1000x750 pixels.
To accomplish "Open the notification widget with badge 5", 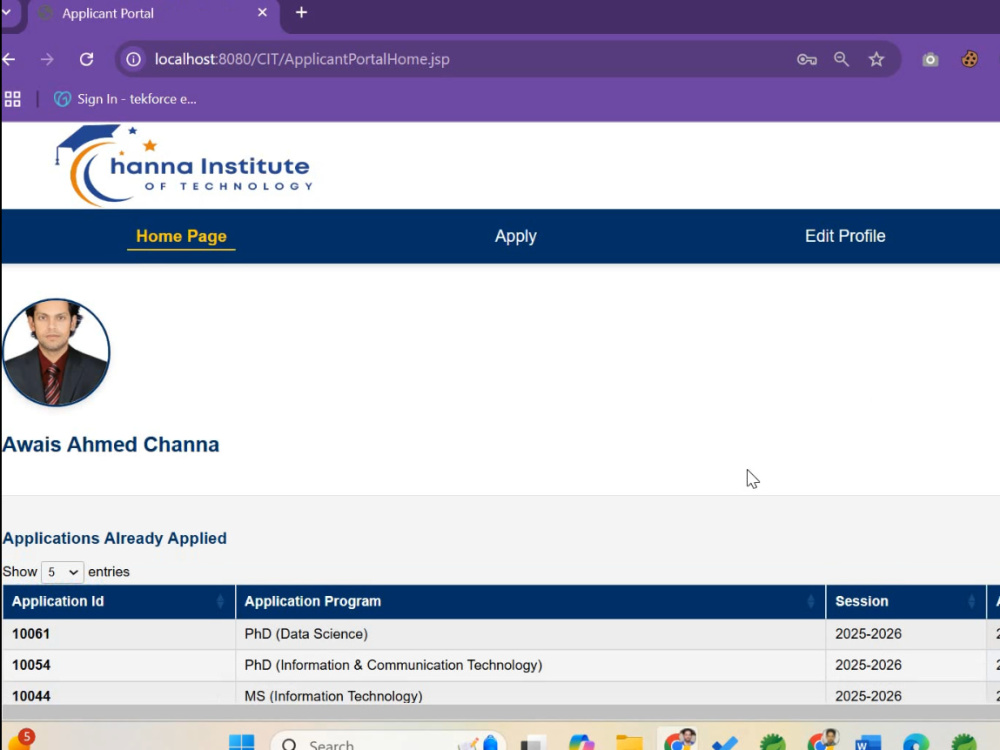I will pos(20,740).
